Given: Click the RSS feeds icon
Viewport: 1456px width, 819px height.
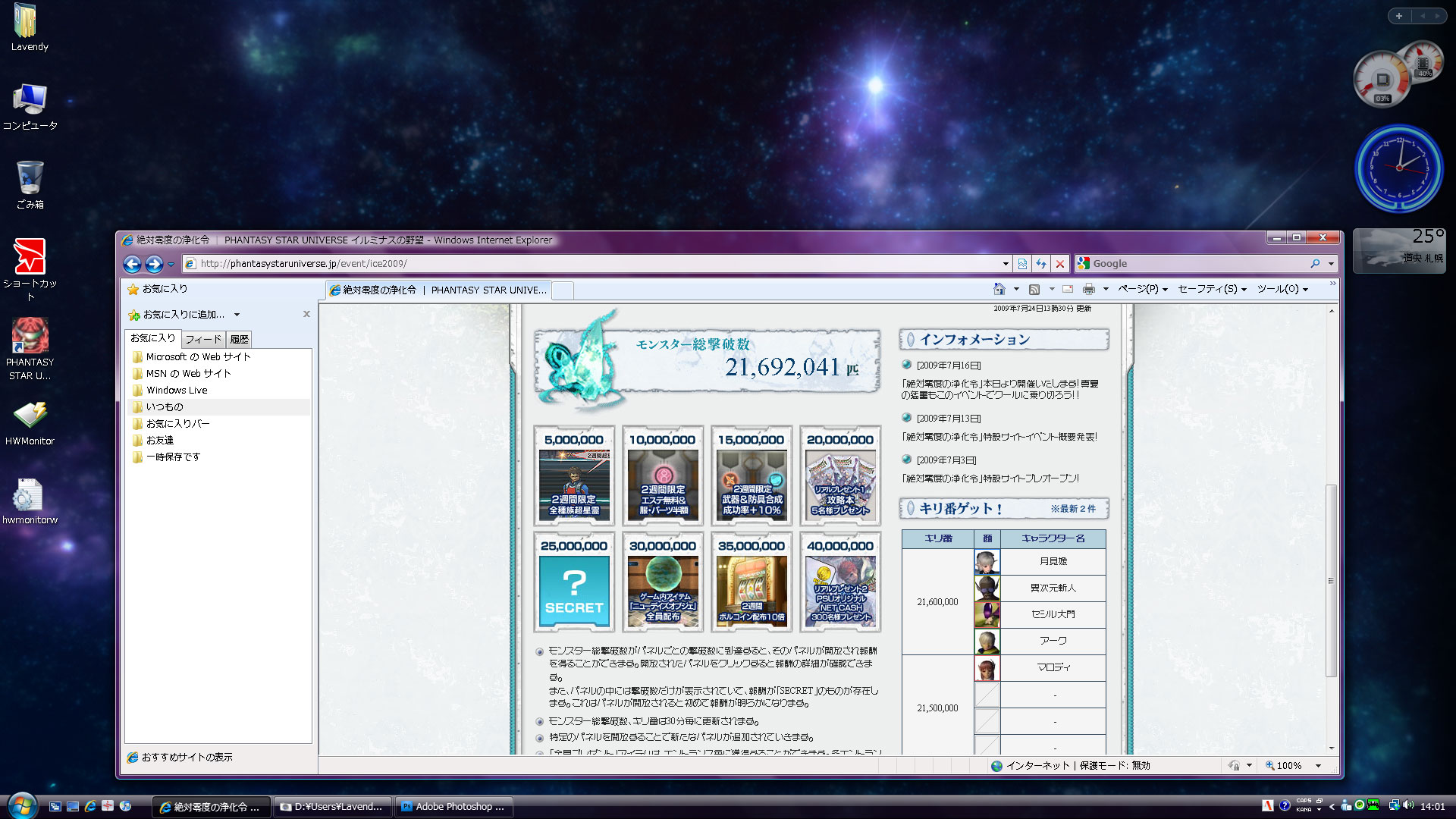Looking at the screenshot, I should (x=1034, y=289).
